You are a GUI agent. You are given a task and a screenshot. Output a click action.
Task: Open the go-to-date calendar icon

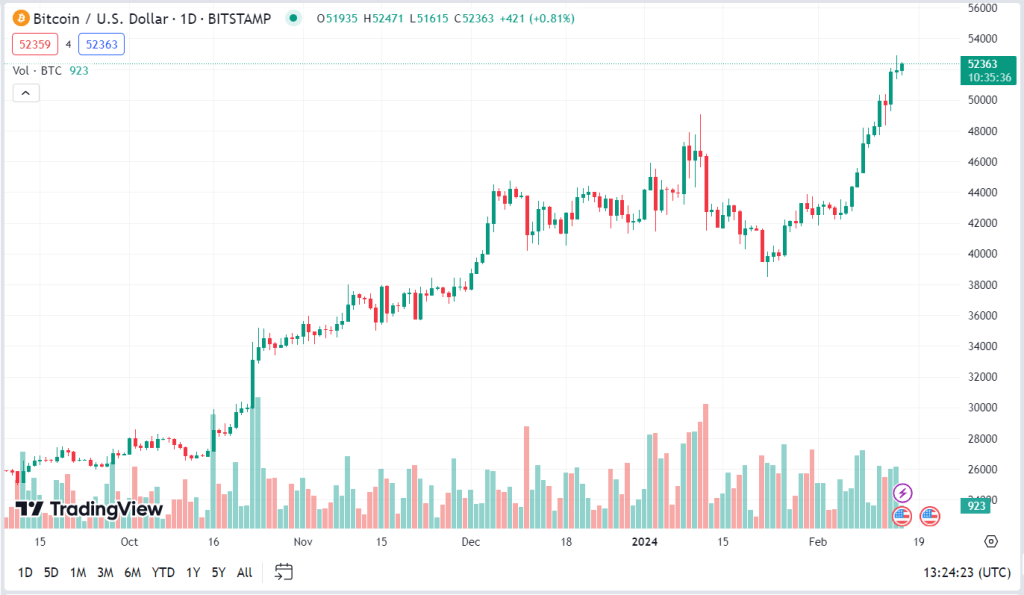(x=282, y=572)
